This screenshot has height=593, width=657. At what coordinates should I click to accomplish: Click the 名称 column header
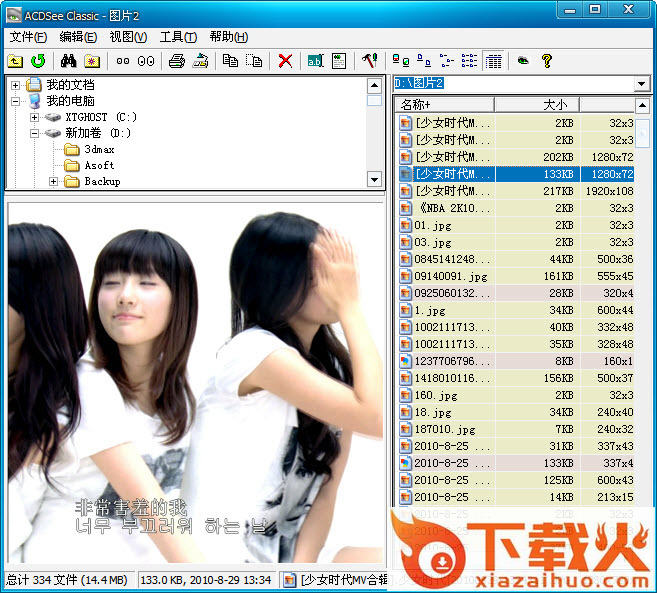pyautogui.click(x=443, y=104)
